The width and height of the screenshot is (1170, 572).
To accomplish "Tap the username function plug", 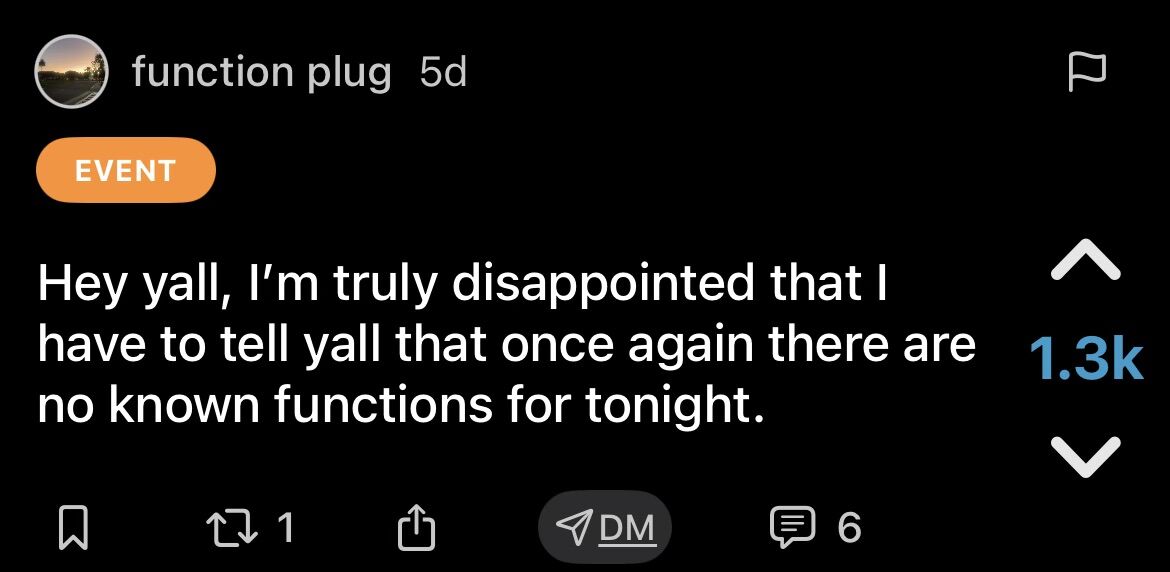I will 261,72.
